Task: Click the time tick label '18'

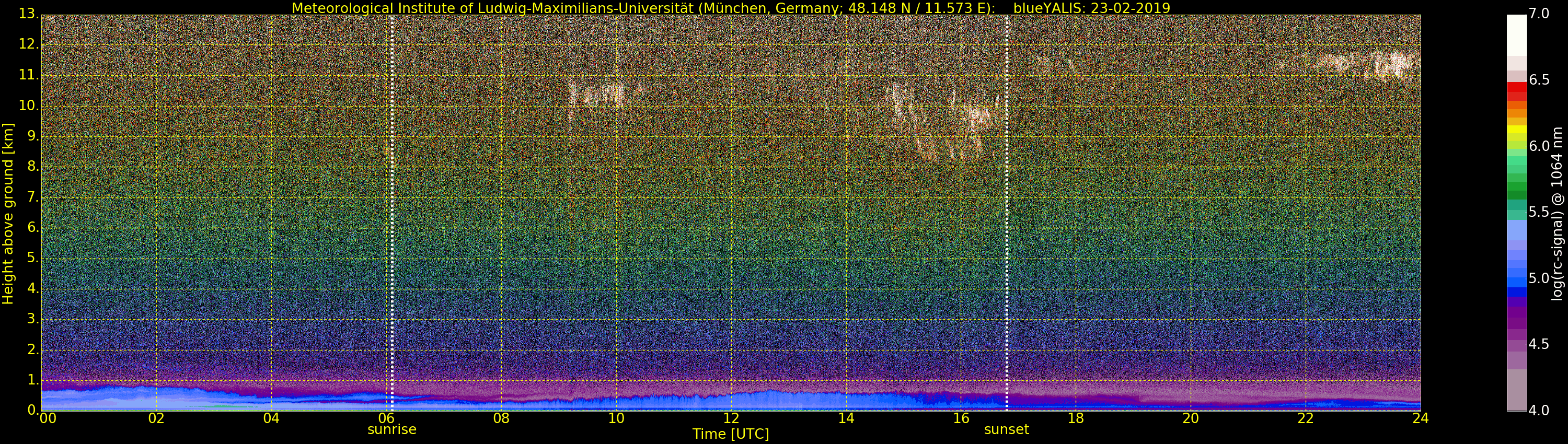Action: click(x=1076, y=418)
